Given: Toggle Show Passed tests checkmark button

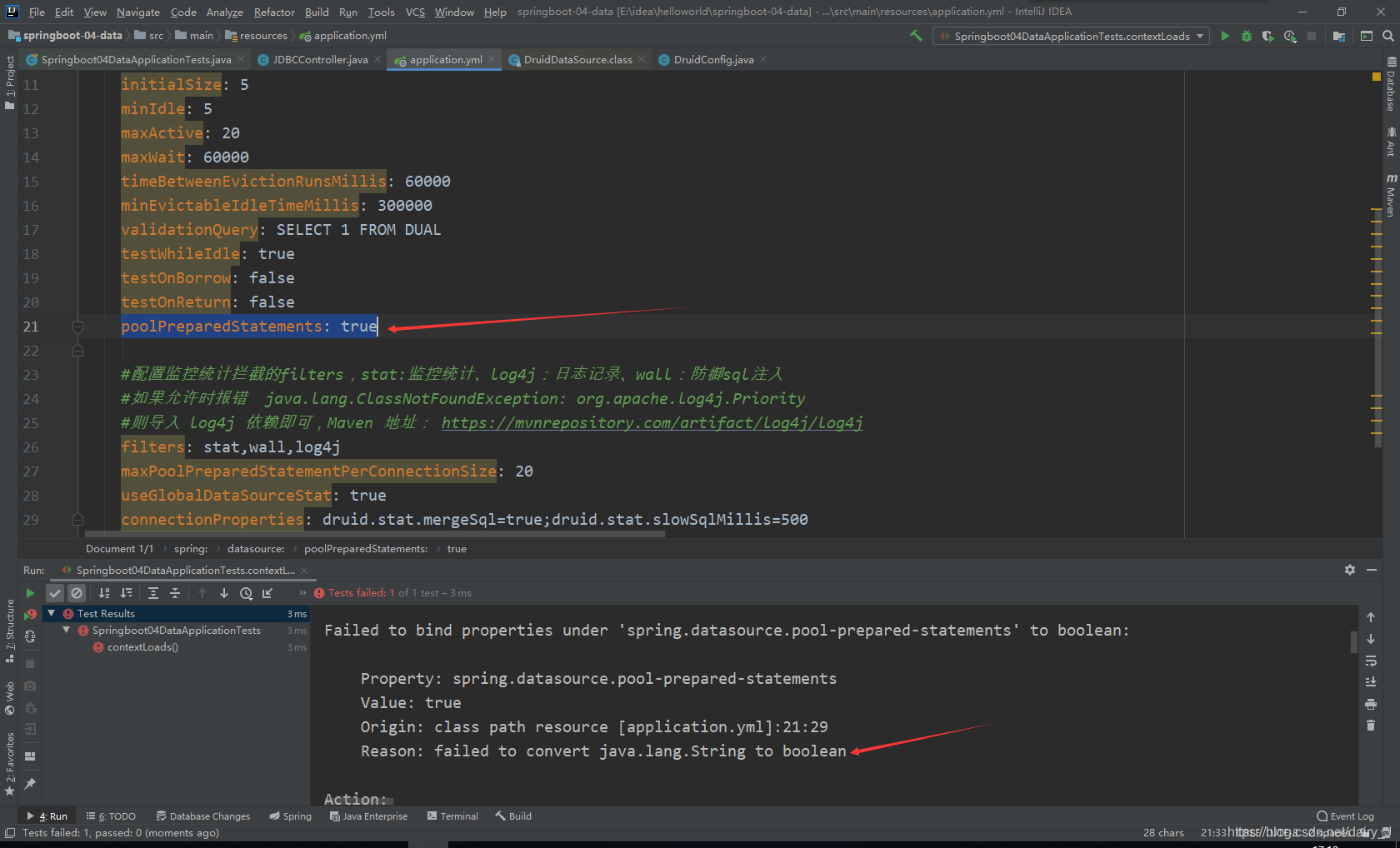Looking at the screenshot, I should 55,593.
